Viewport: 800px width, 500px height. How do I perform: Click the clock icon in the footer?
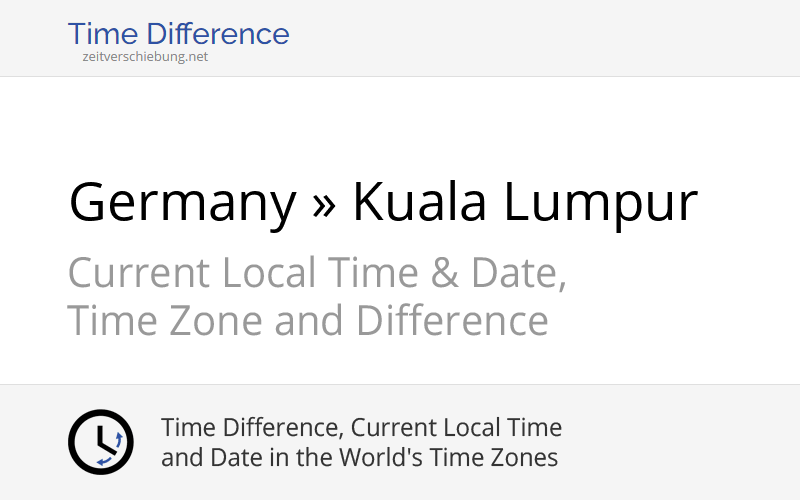pyautogui.click(x=100, y=442)
